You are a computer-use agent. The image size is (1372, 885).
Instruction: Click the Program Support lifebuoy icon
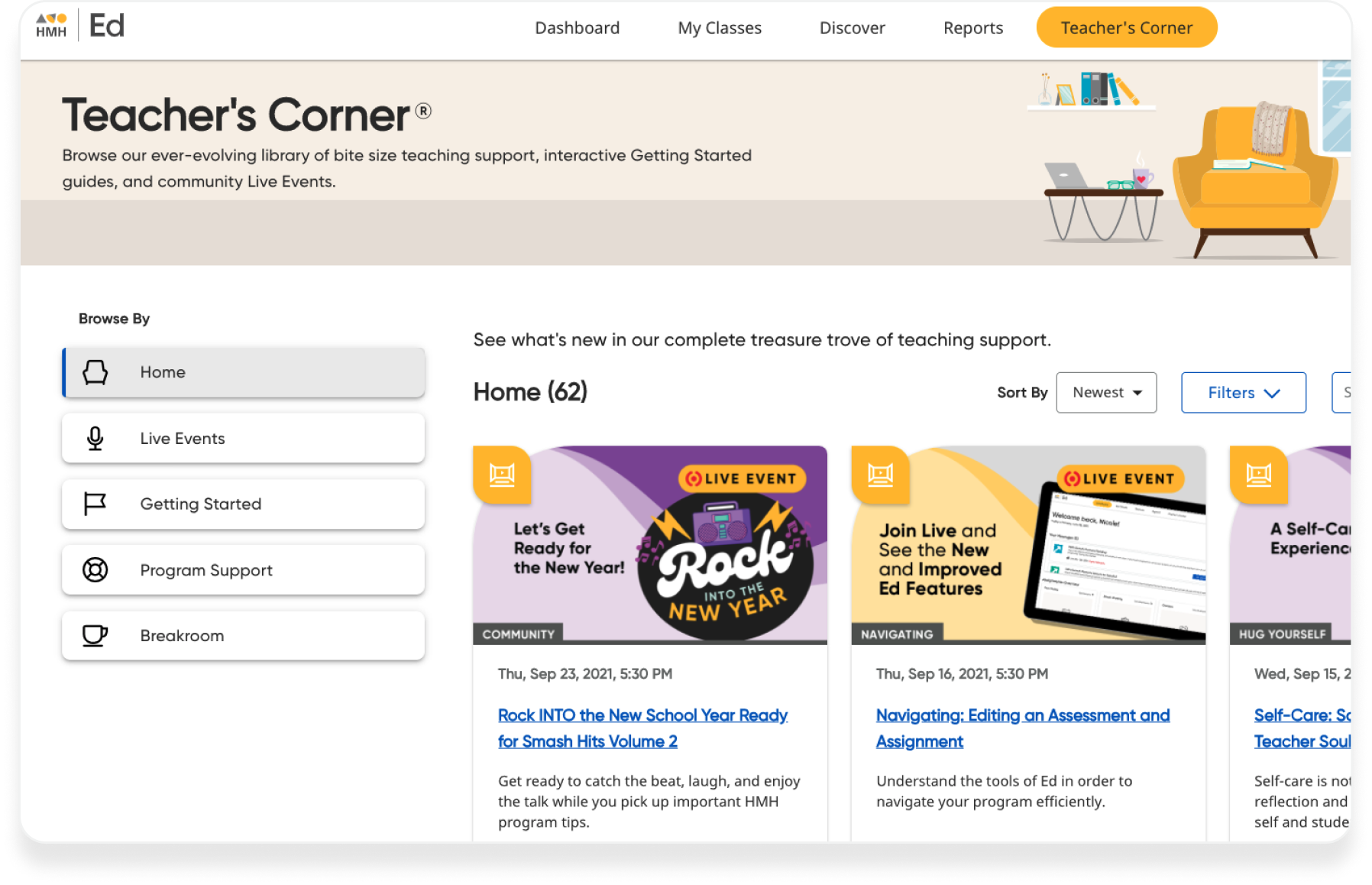[x=95, y=570]
